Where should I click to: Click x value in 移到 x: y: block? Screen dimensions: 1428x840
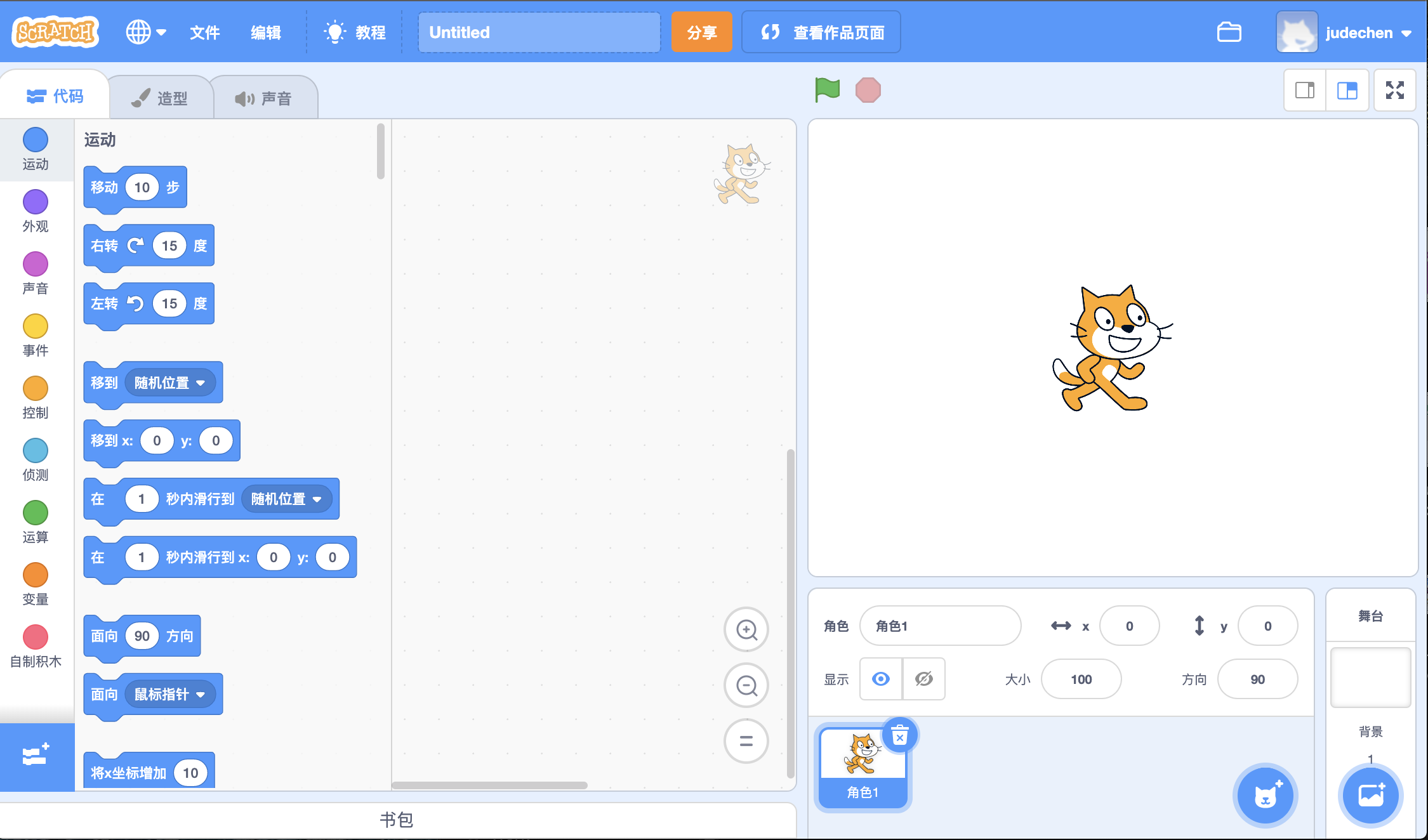tap(157, 441)
